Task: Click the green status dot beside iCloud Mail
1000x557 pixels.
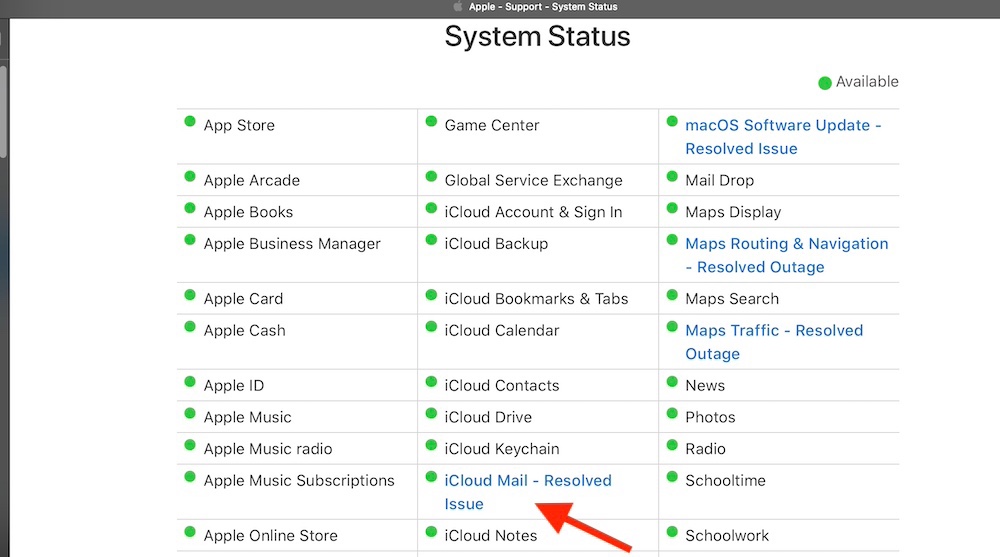Action: click(431, 477)
